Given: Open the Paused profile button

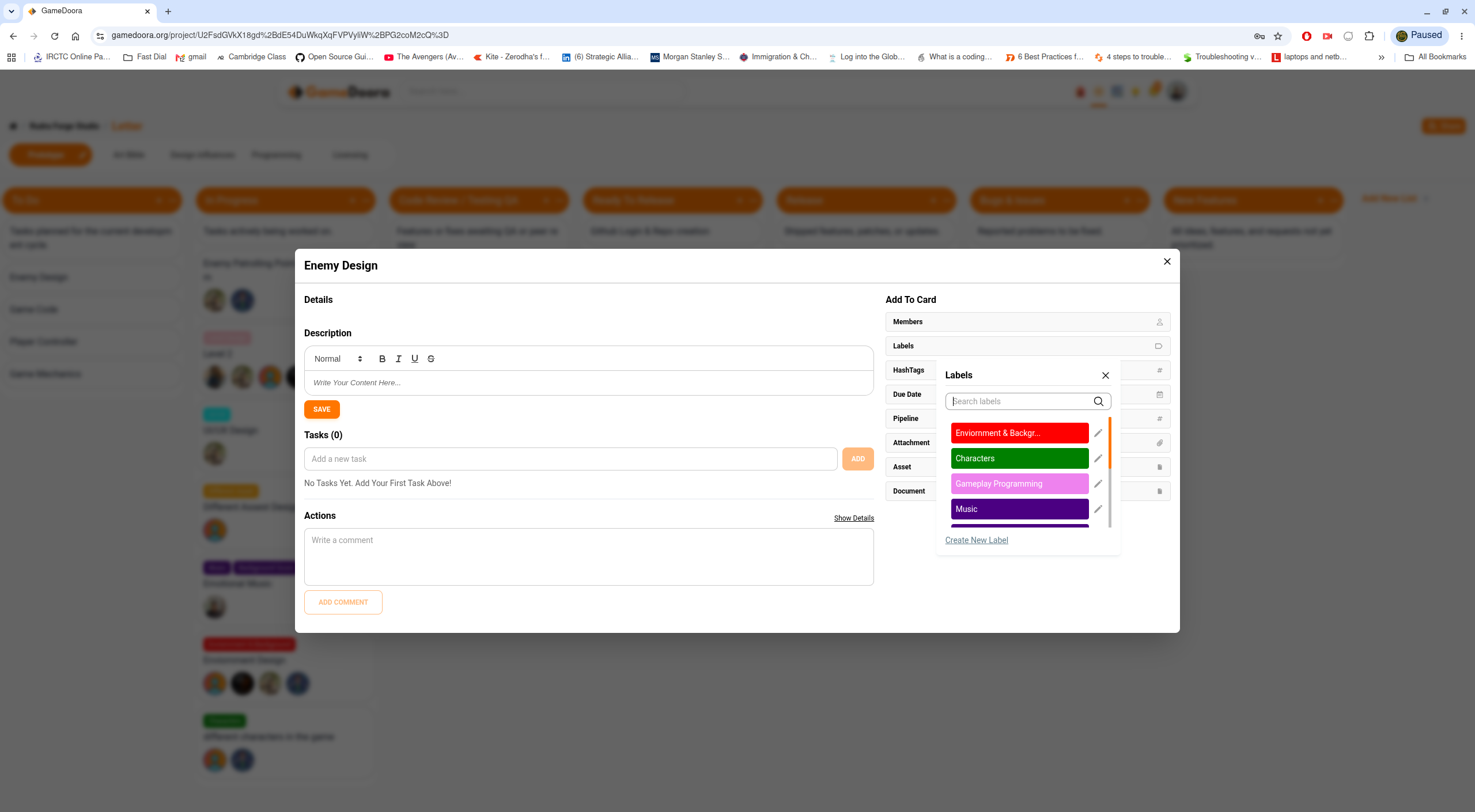Looking at the screenshot, I should (1419, 36).
